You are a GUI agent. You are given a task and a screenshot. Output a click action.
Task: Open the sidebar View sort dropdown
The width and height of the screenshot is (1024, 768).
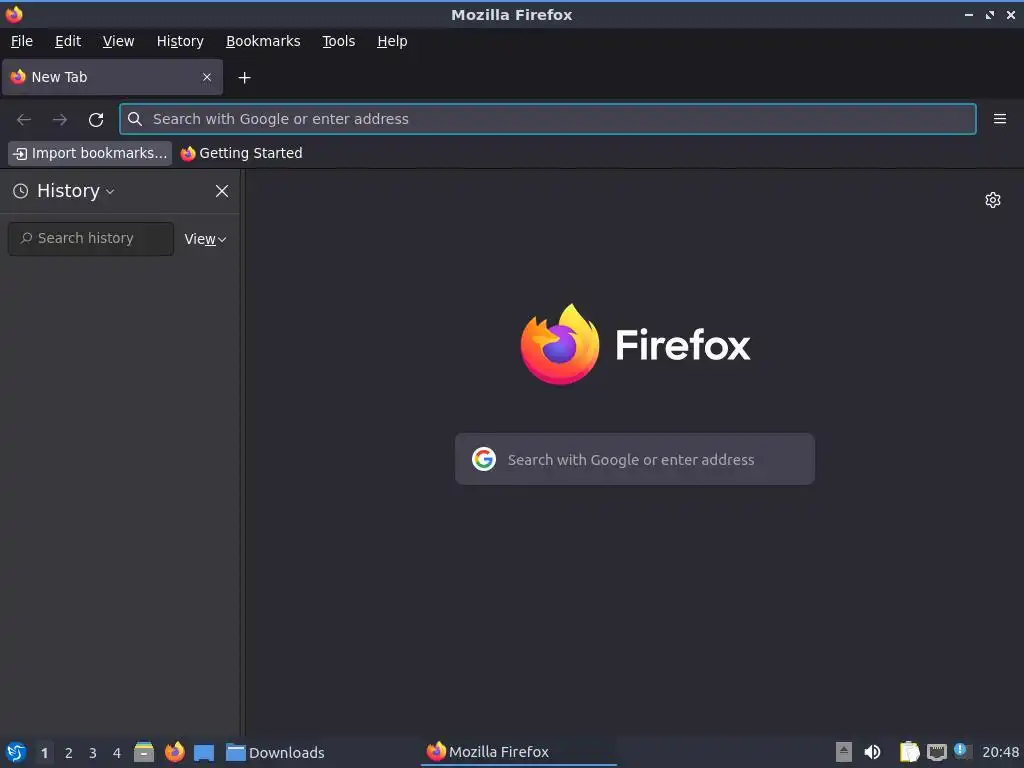coord(205,239)
